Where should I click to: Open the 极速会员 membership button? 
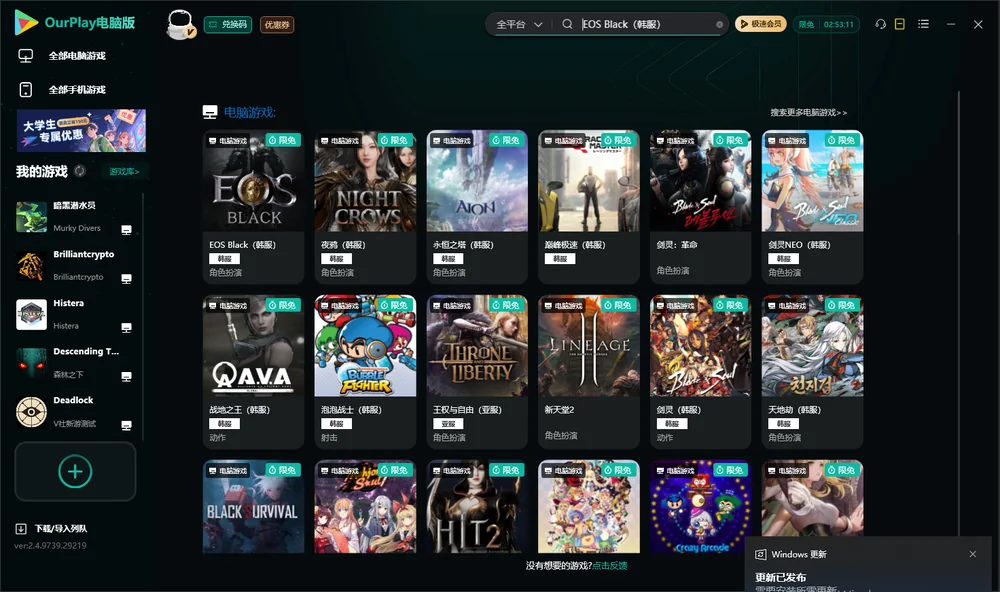click(761, 24)
